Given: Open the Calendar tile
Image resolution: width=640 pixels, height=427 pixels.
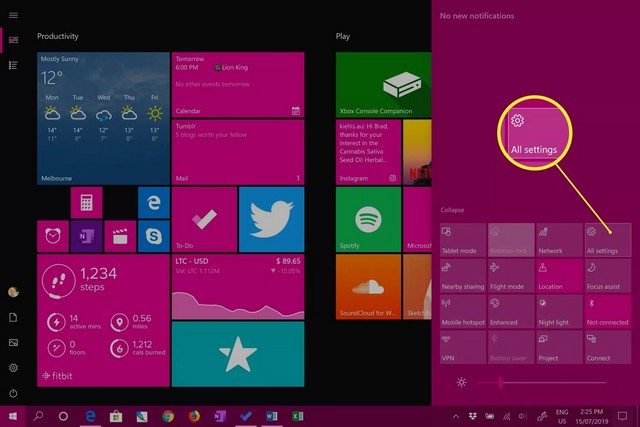Looking at the screenshot, I should [238, 85].
